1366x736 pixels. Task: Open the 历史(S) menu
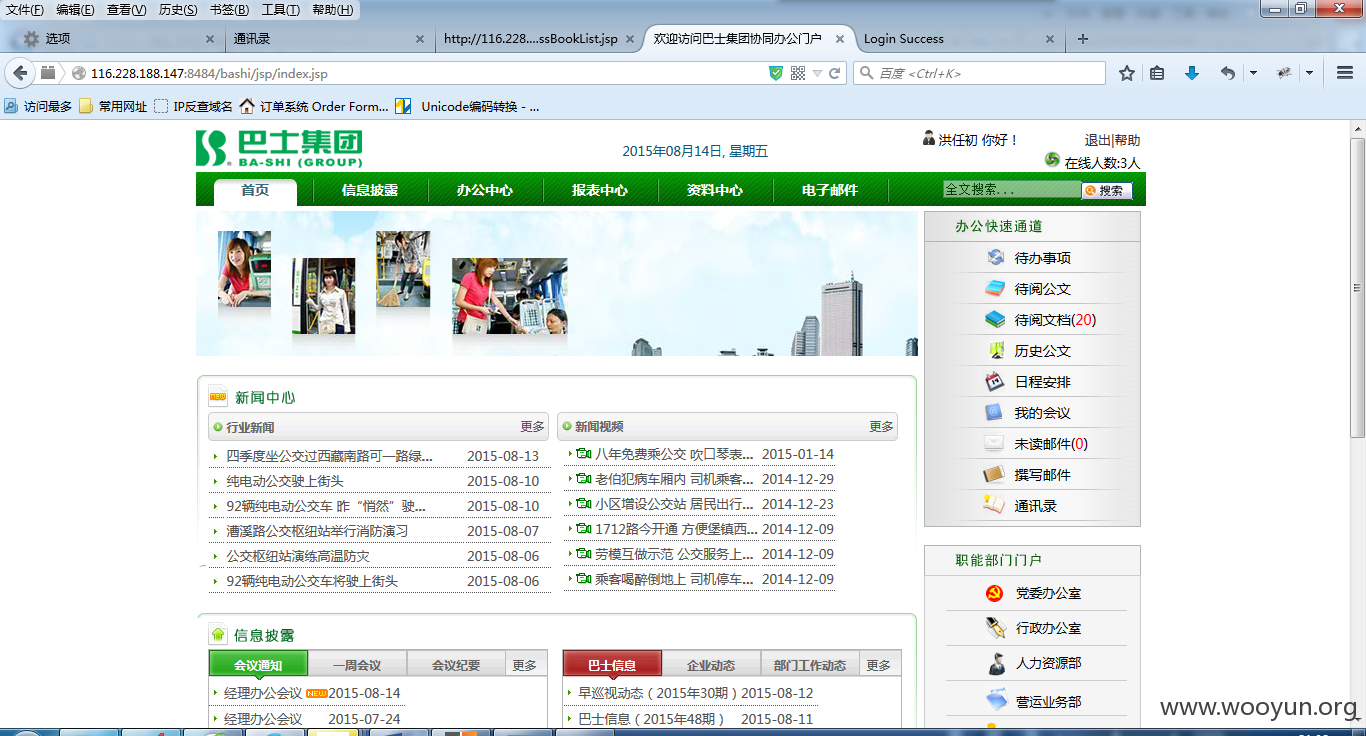(x=178, y=10)
